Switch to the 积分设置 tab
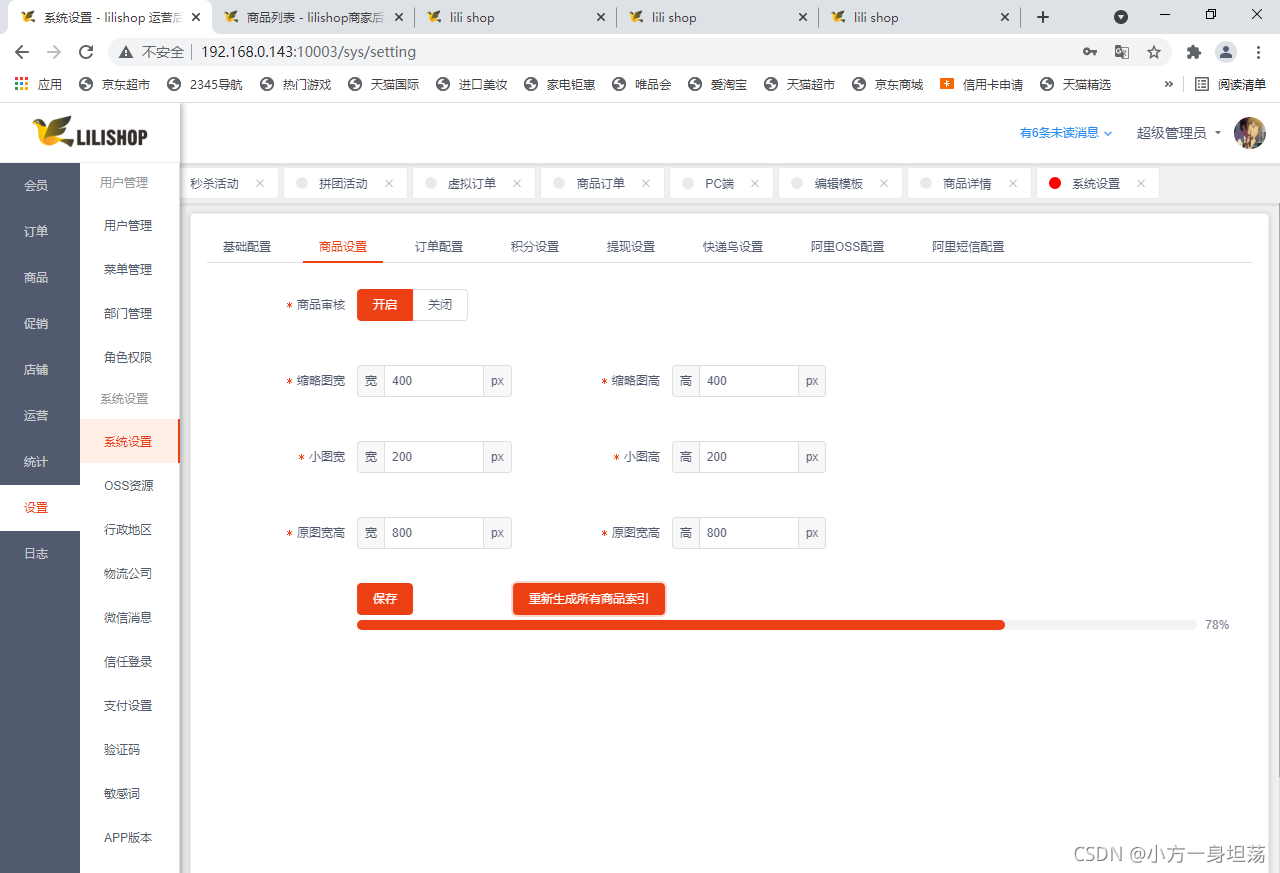Screen dimensions: 1280x873 click(535, 246)
